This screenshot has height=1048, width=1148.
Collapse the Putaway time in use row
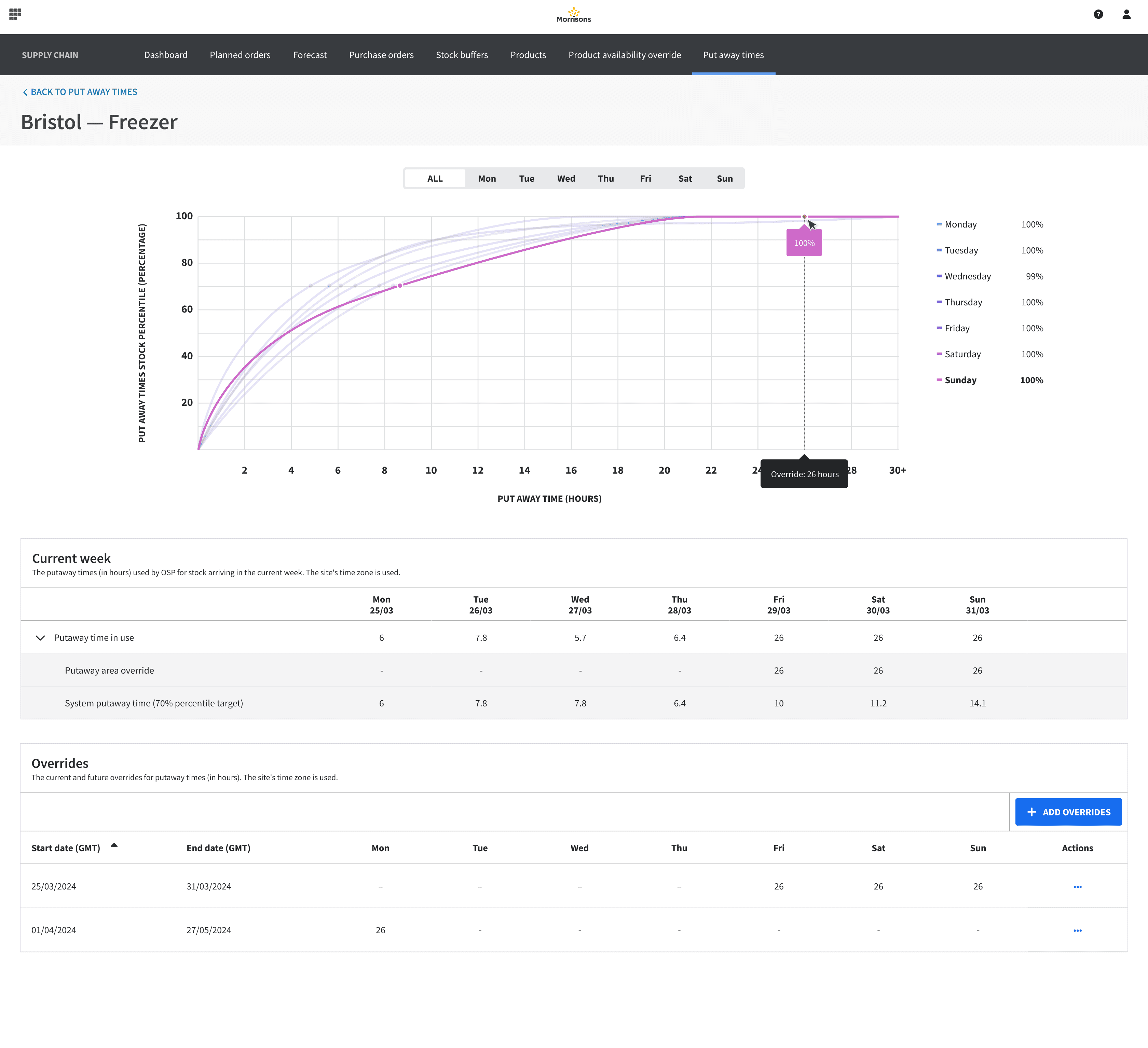(x=40, y=637)
